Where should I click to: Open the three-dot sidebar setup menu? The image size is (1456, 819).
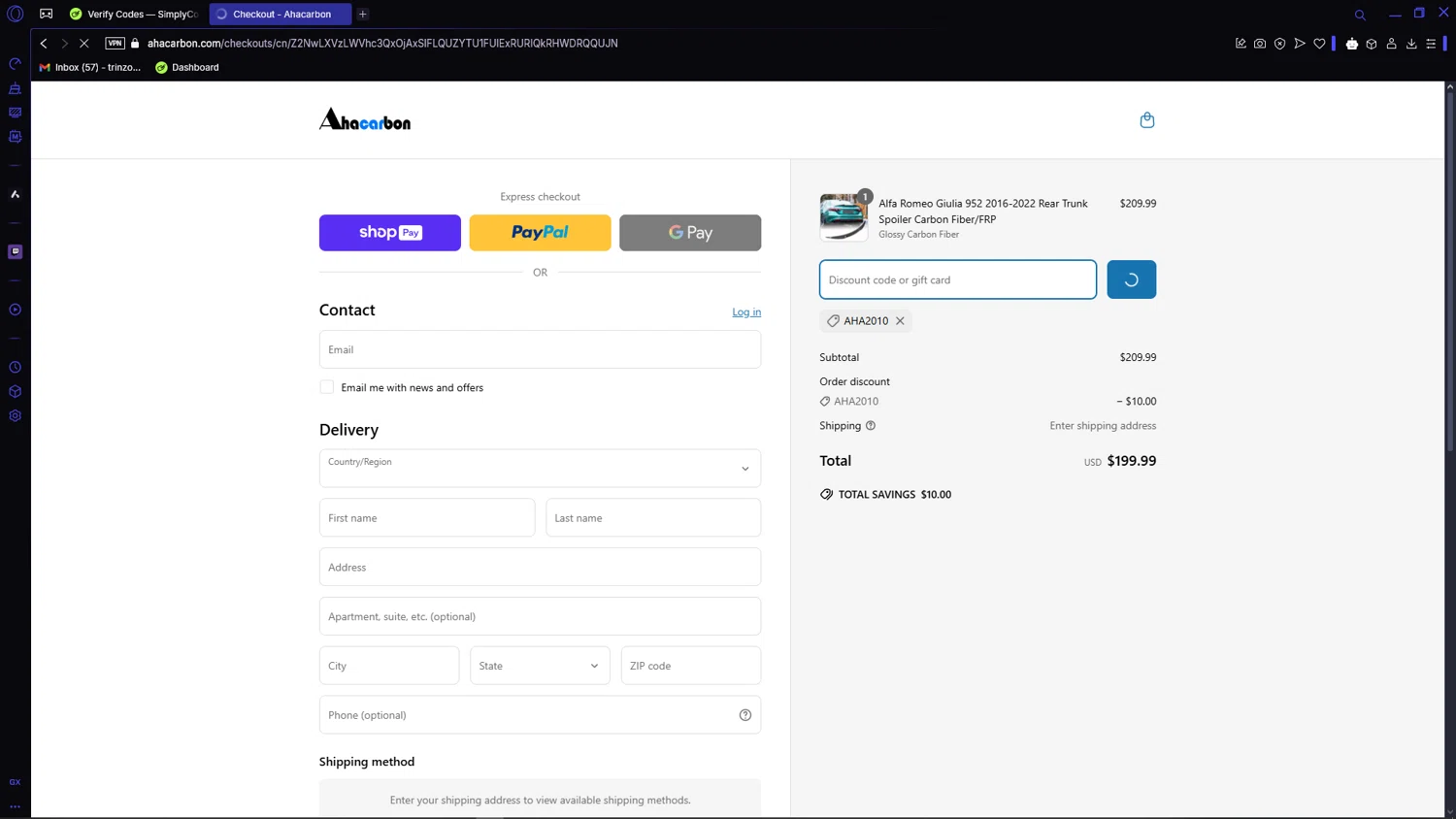[15, 806]
